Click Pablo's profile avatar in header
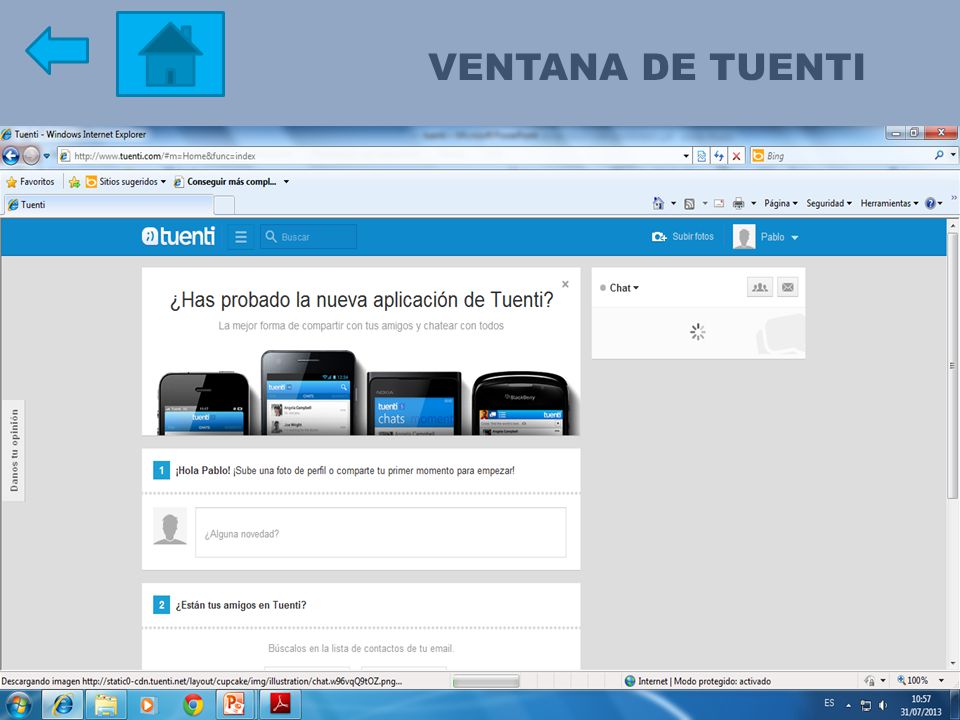Image resolution: width=960 pixels, height=720 pixels. 744,237
